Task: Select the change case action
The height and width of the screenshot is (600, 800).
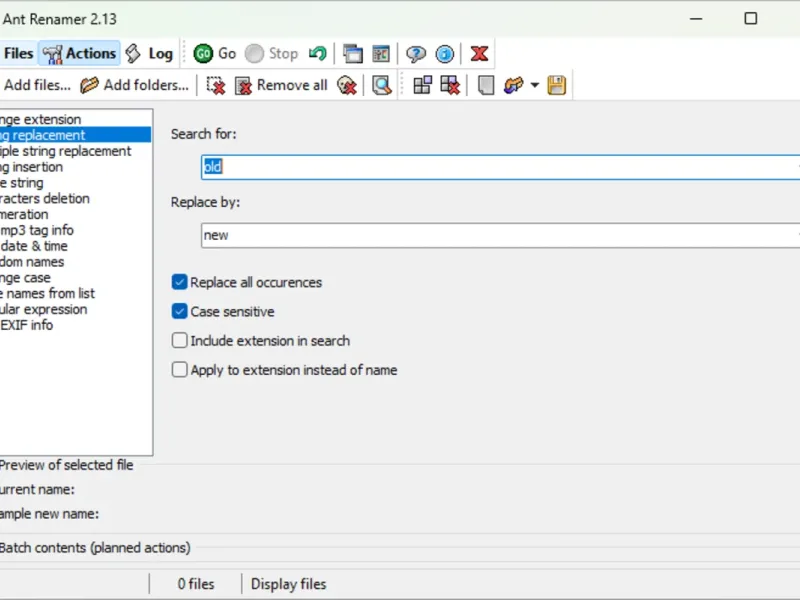Action: (76, 278)
